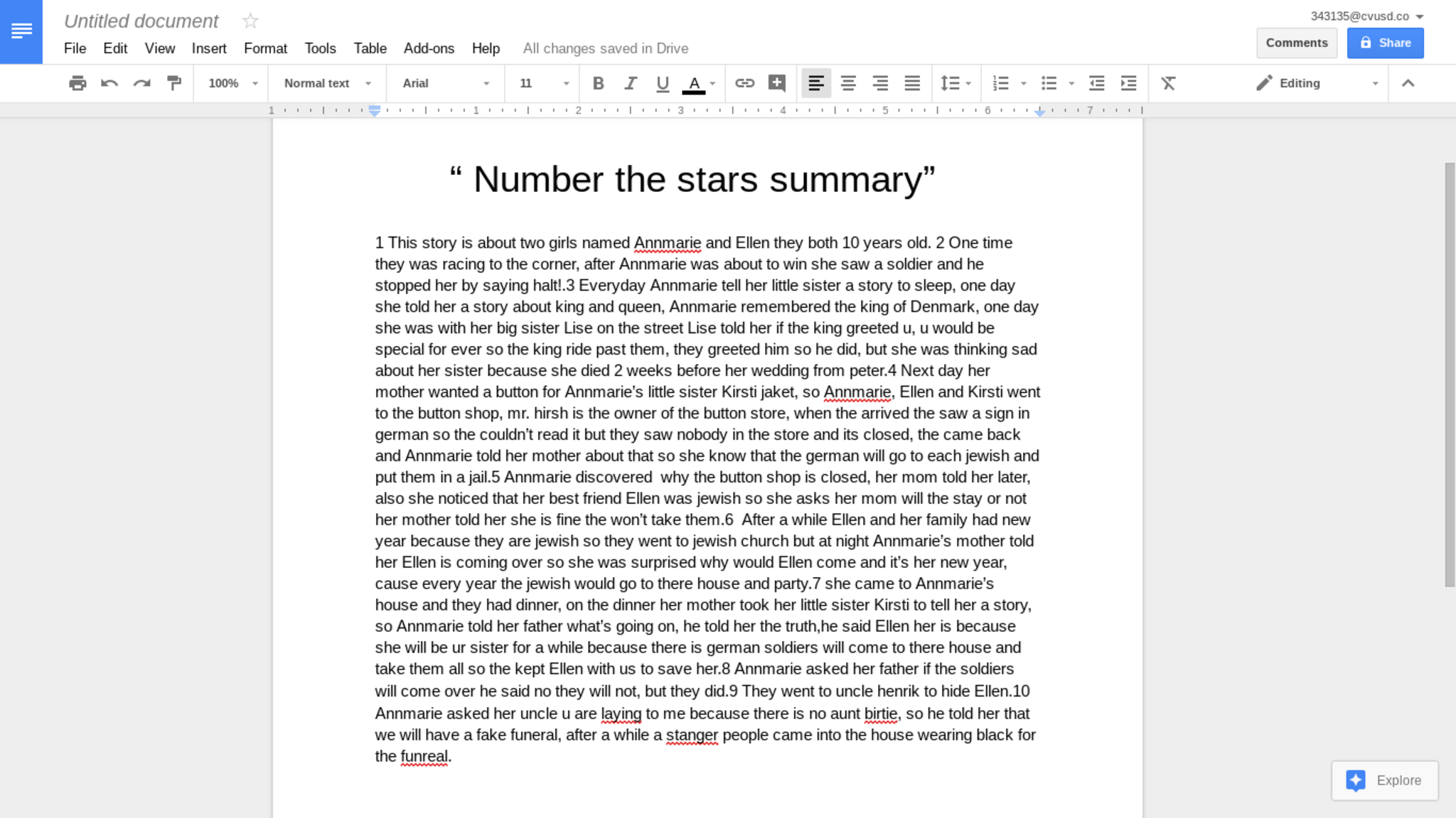The width and height of the screenshot is (1456, 818).
Task: Enable center alignment
Action: pyautogui.click(x=848, y=83)
